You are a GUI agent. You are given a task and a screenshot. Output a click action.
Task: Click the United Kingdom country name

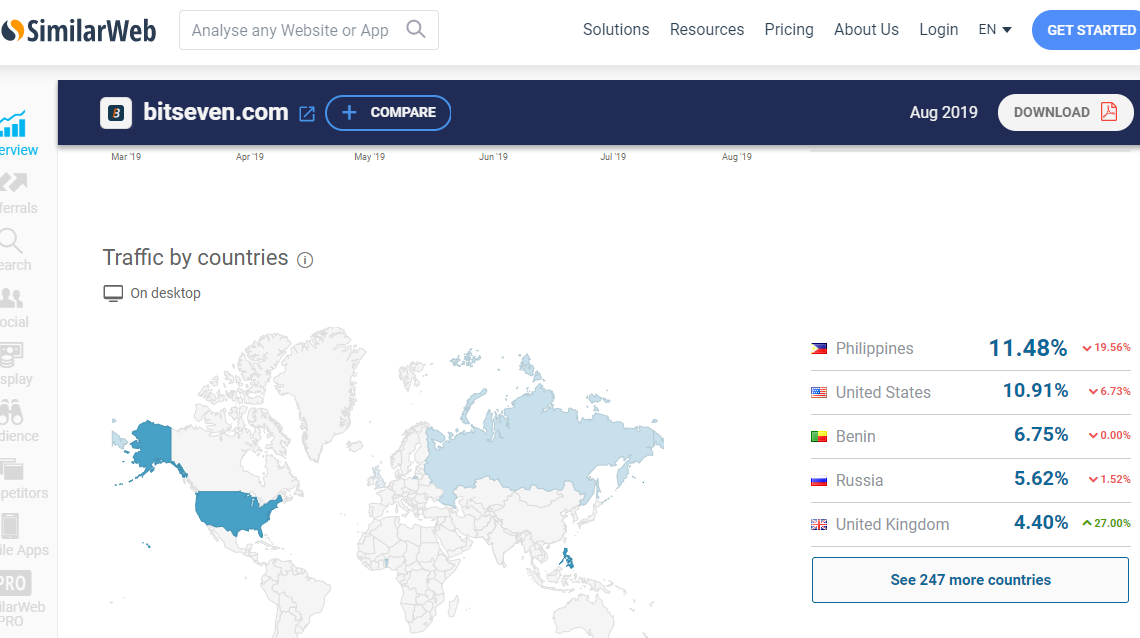click(892, 525)
